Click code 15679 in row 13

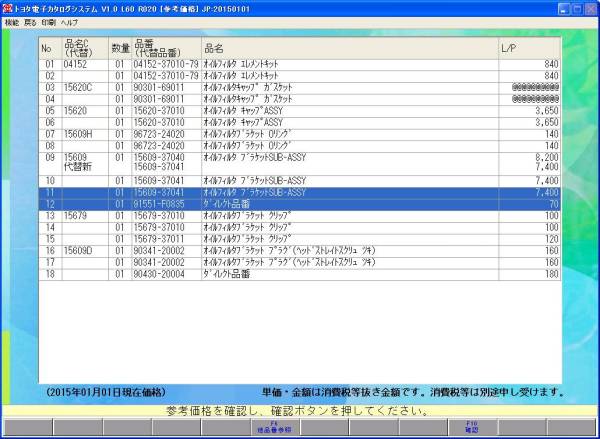click(75, 216)
